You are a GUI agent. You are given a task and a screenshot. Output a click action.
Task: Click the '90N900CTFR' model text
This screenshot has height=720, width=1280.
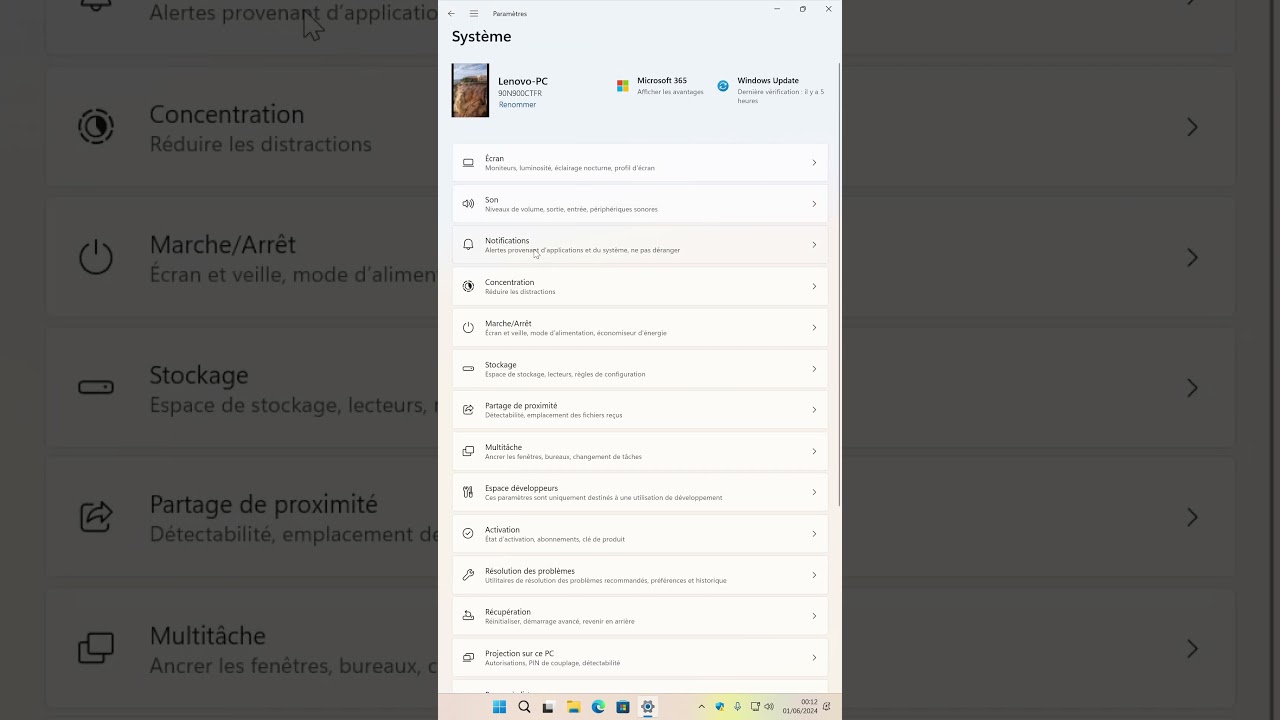[520, 93]
